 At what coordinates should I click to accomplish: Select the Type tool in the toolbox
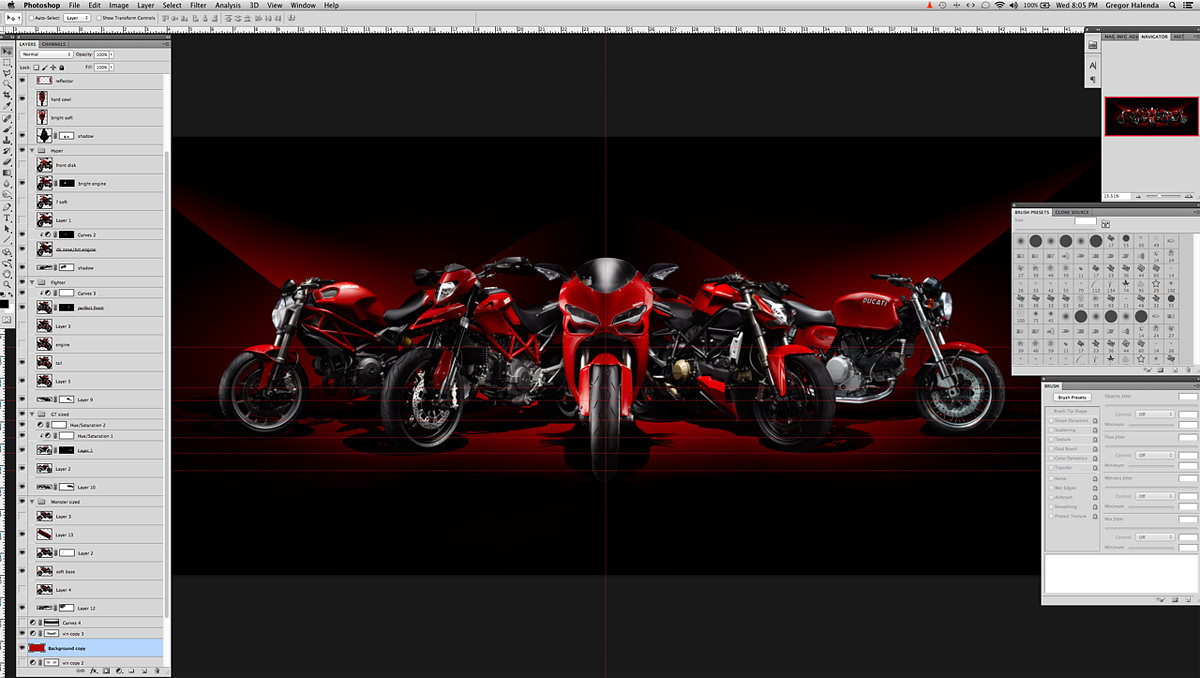(x=7, y=217)
